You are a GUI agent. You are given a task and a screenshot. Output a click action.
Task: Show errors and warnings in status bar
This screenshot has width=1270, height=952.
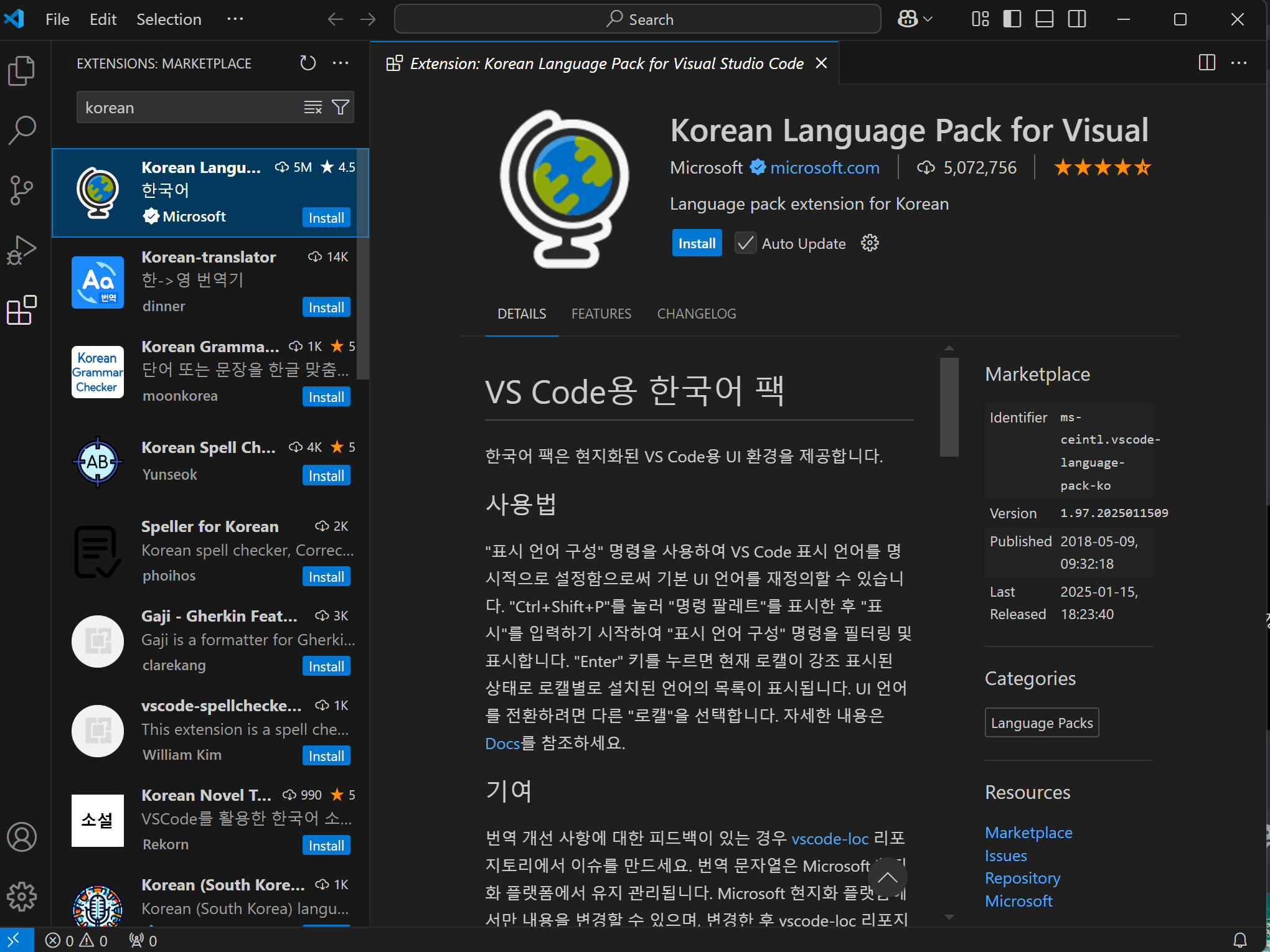77,940
